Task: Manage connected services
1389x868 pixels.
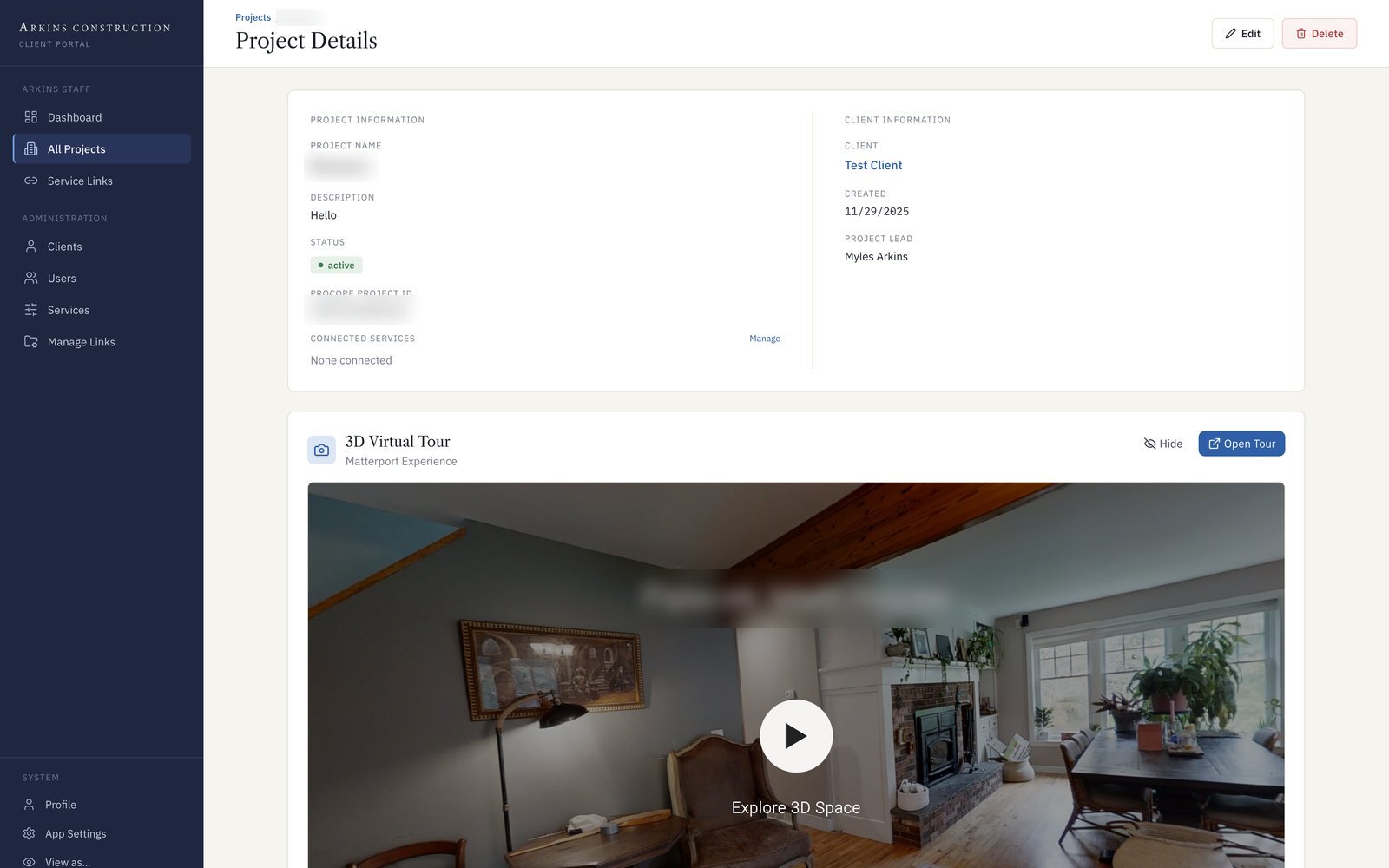Action: click(765, 339)
